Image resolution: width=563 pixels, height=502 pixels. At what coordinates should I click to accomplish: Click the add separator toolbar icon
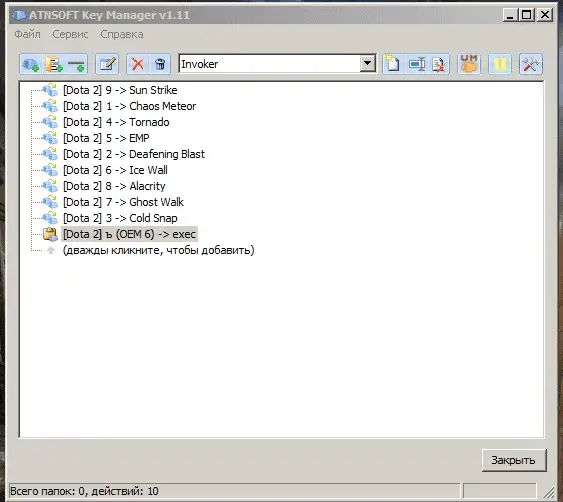click(x=76, y=64)
